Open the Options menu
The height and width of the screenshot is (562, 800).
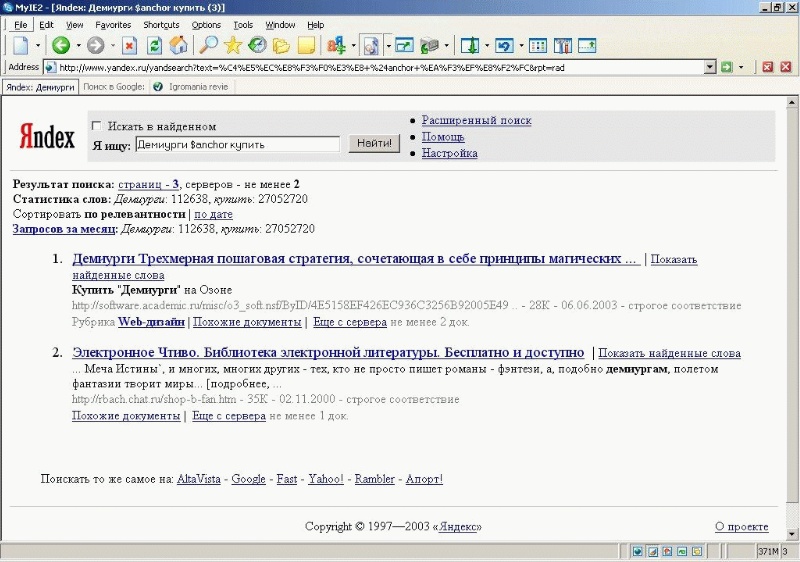[x=206, y=24]
